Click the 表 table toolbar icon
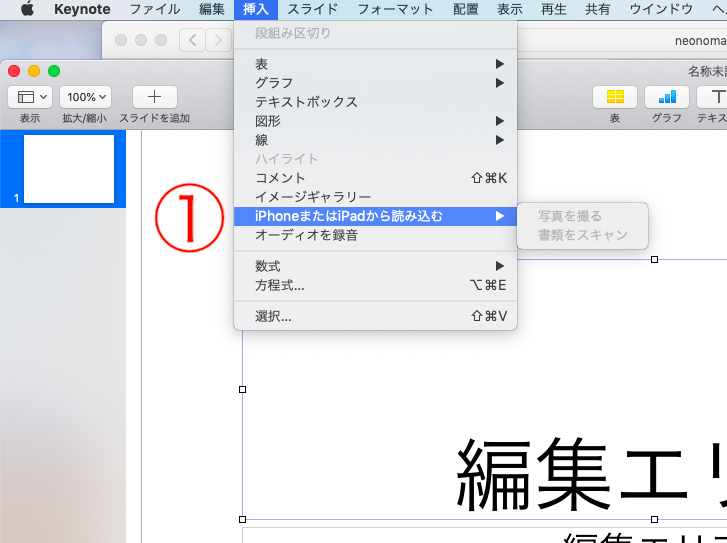Viewport: 727px width, 543px height. click(615, 97)
